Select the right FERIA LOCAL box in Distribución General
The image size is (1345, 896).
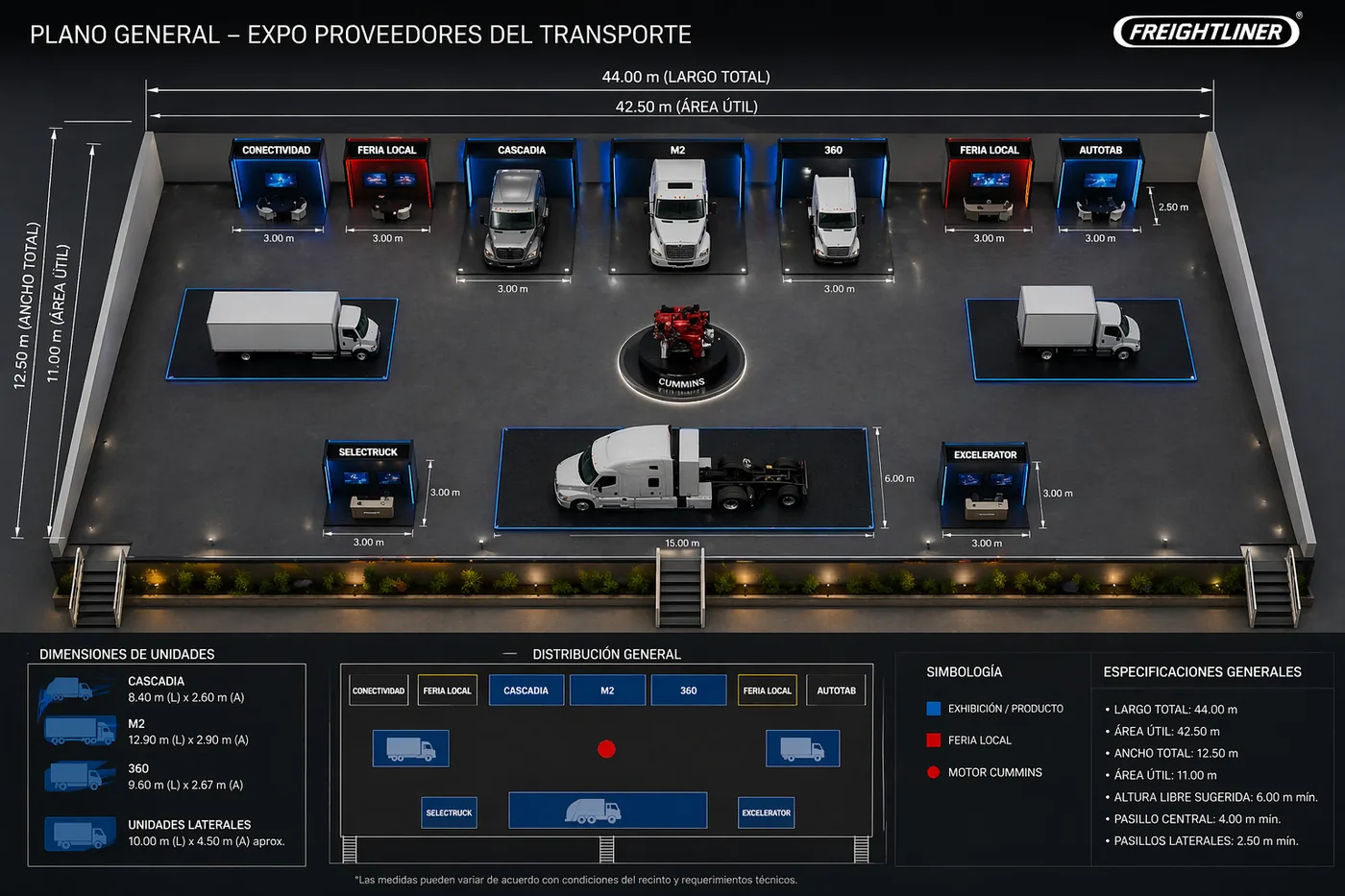click(768, 690)
